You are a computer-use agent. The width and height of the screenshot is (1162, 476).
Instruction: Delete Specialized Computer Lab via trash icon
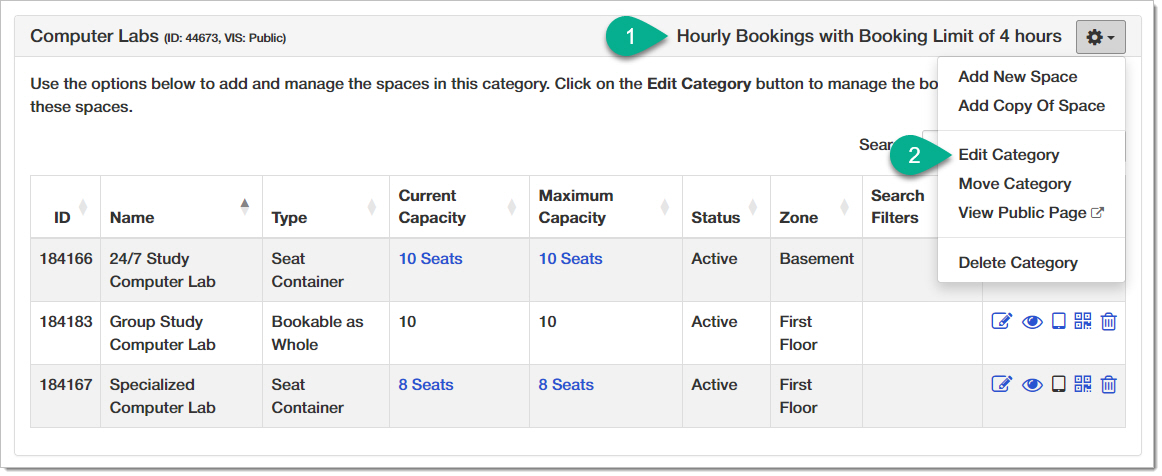1108,385
